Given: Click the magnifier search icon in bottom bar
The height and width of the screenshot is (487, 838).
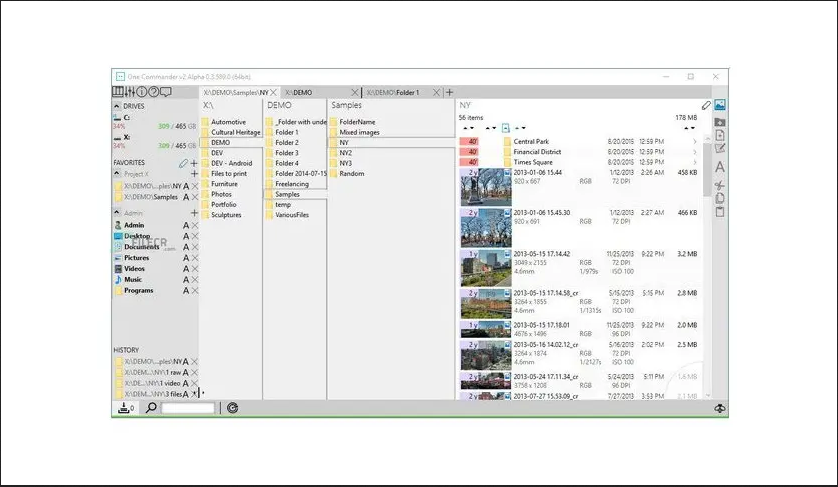Looking at the screenshot, I should coord(152,408).
